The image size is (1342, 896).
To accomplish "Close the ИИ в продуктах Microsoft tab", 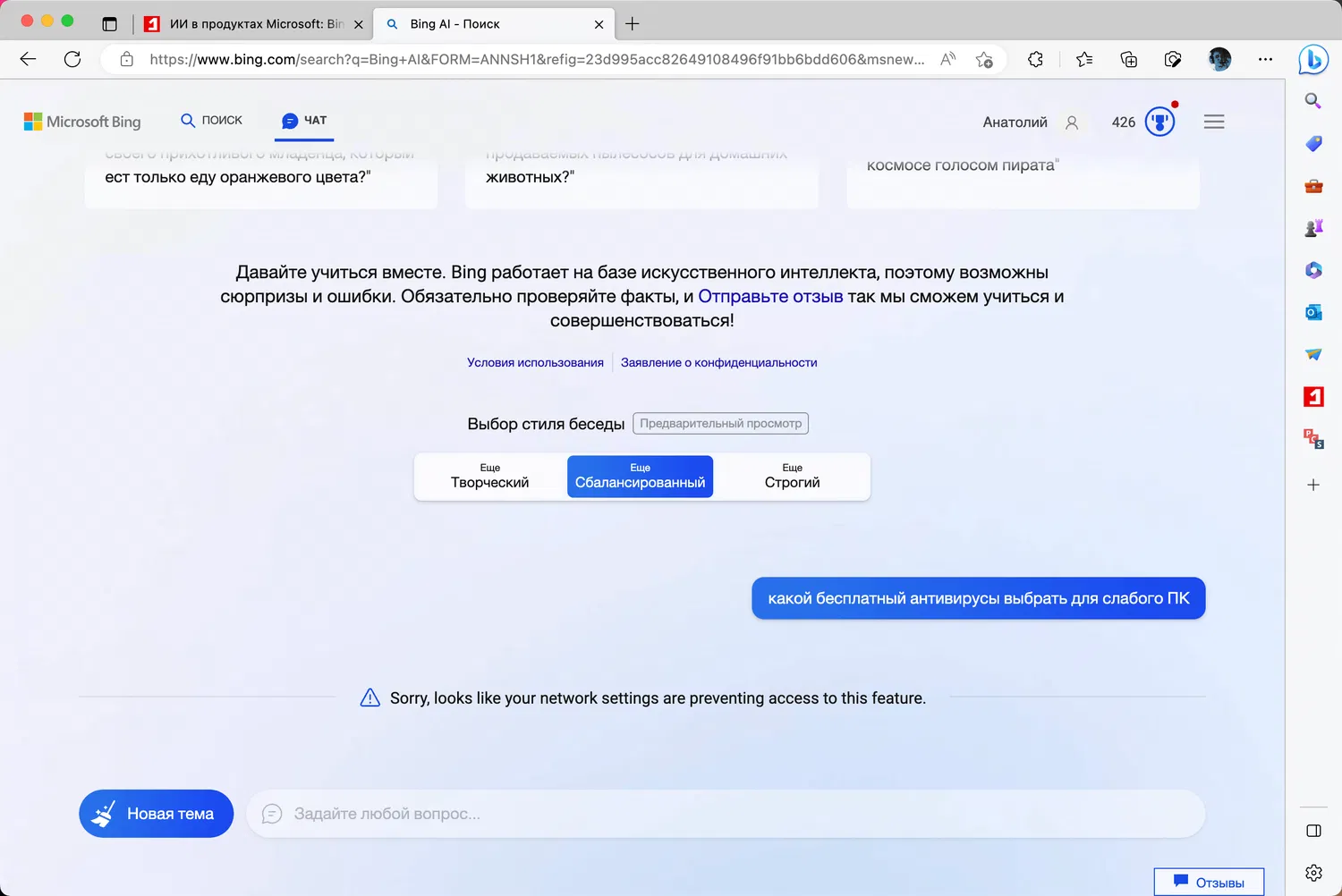I will tap(359, 25).
